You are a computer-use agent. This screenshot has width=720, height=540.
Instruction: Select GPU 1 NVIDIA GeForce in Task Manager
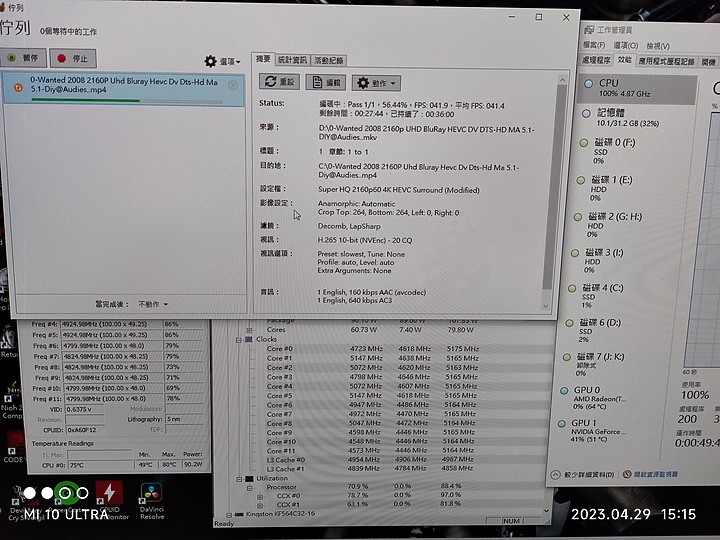tap(610, 431)
